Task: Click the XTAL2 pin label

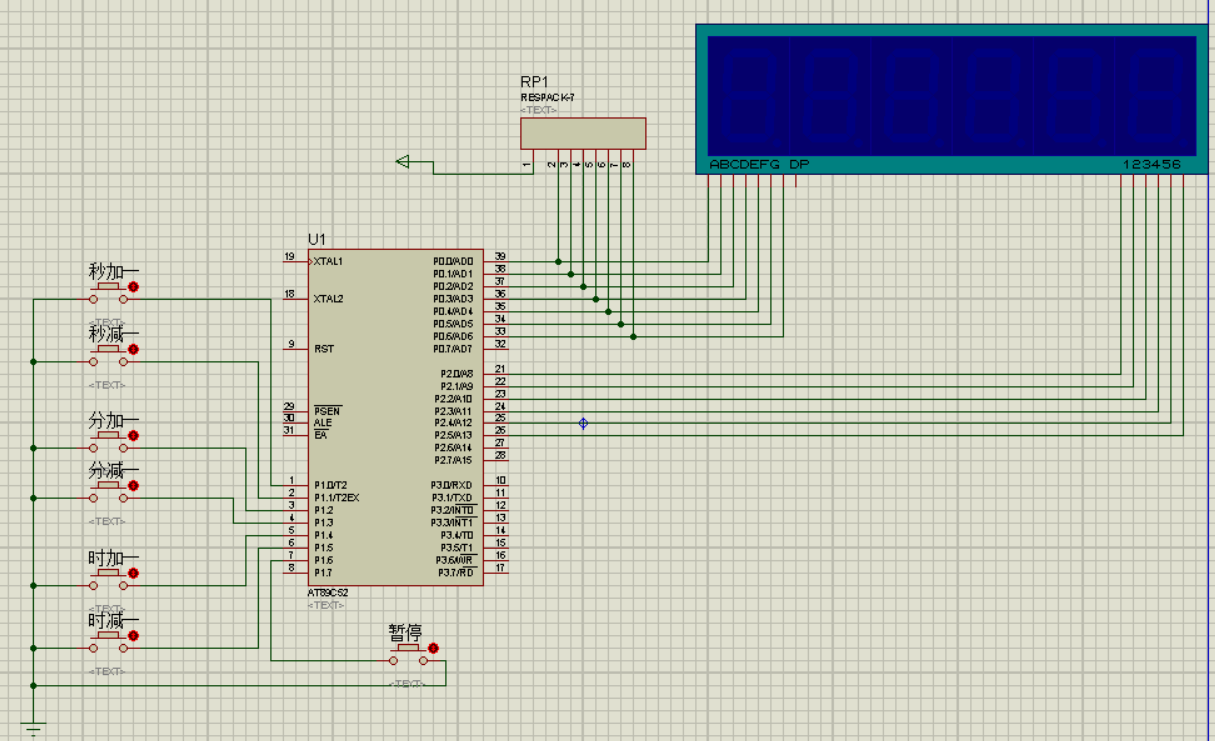Action: coord(328,299)
